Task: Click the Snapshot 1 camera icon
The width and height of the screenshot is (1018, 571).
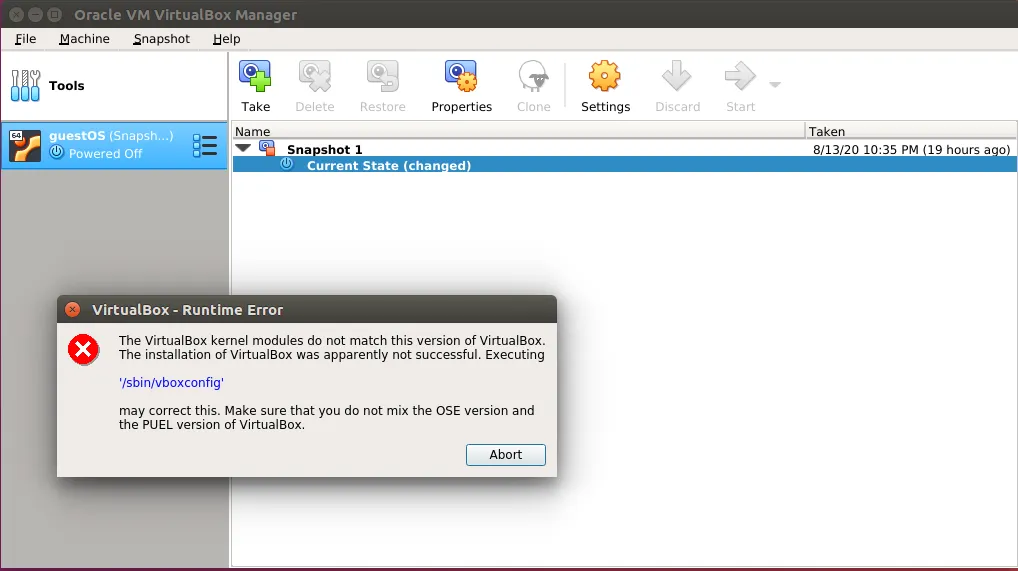Action: coord(267,148)
